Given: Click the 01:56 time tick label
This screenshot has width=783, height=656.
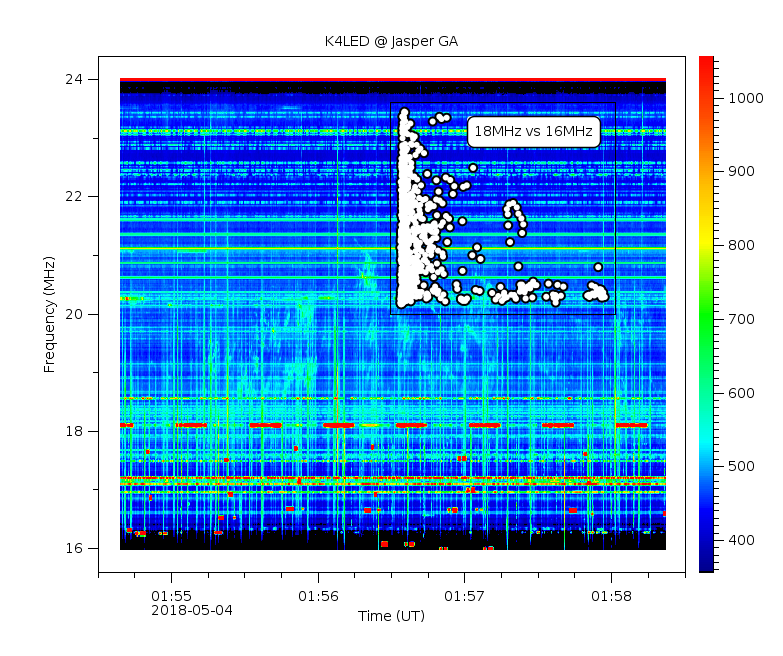Looking at the screenshot, I should 318,595.
